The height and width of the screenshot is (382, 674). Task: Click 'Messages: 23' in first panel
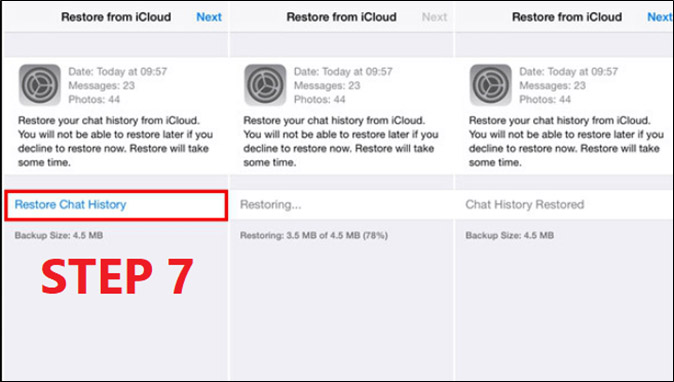pos(101,86)
